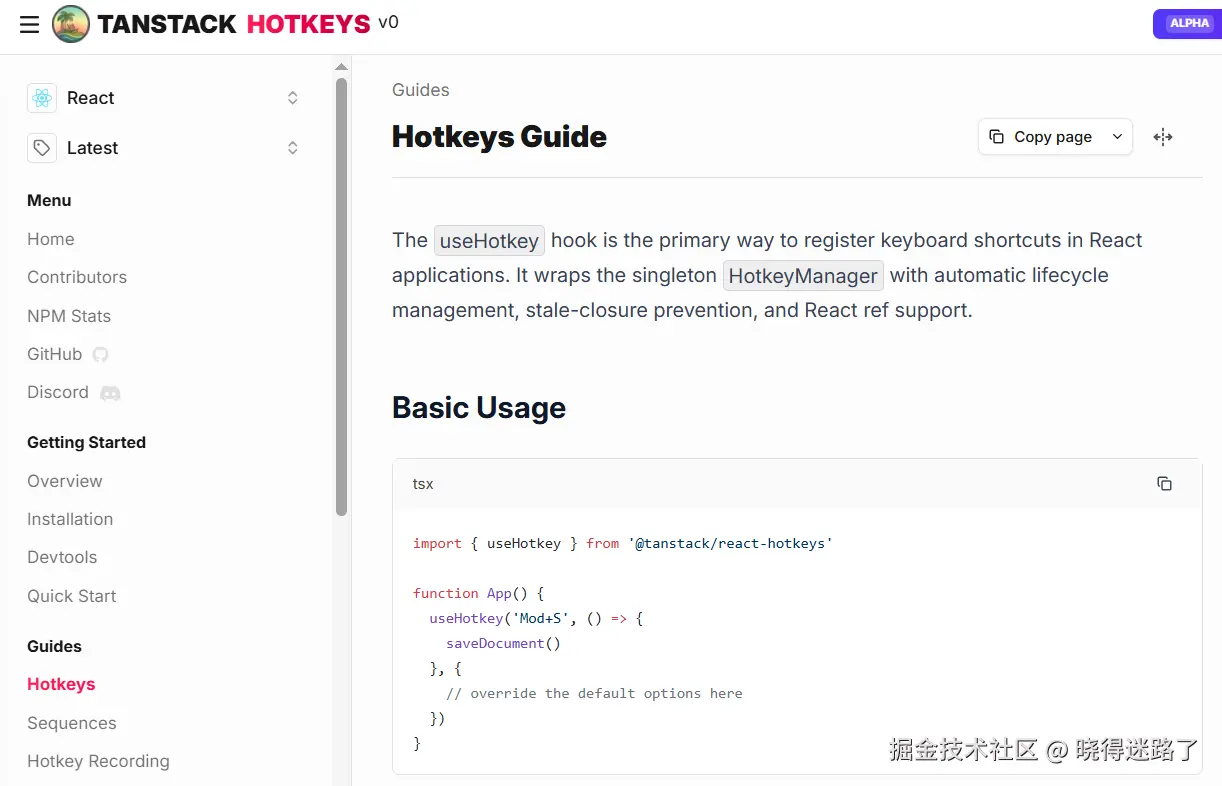Open the Sequences guide in sidebar
This screenshot has height=786, width=1222.
(72, 723)
